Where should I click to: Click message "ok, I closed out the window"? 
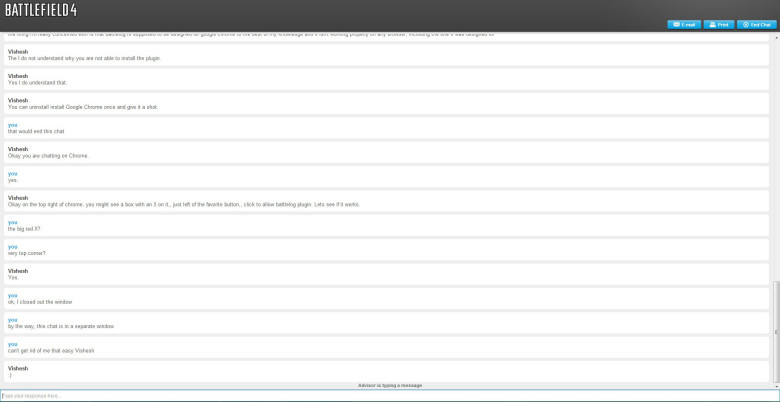point(387,299)
